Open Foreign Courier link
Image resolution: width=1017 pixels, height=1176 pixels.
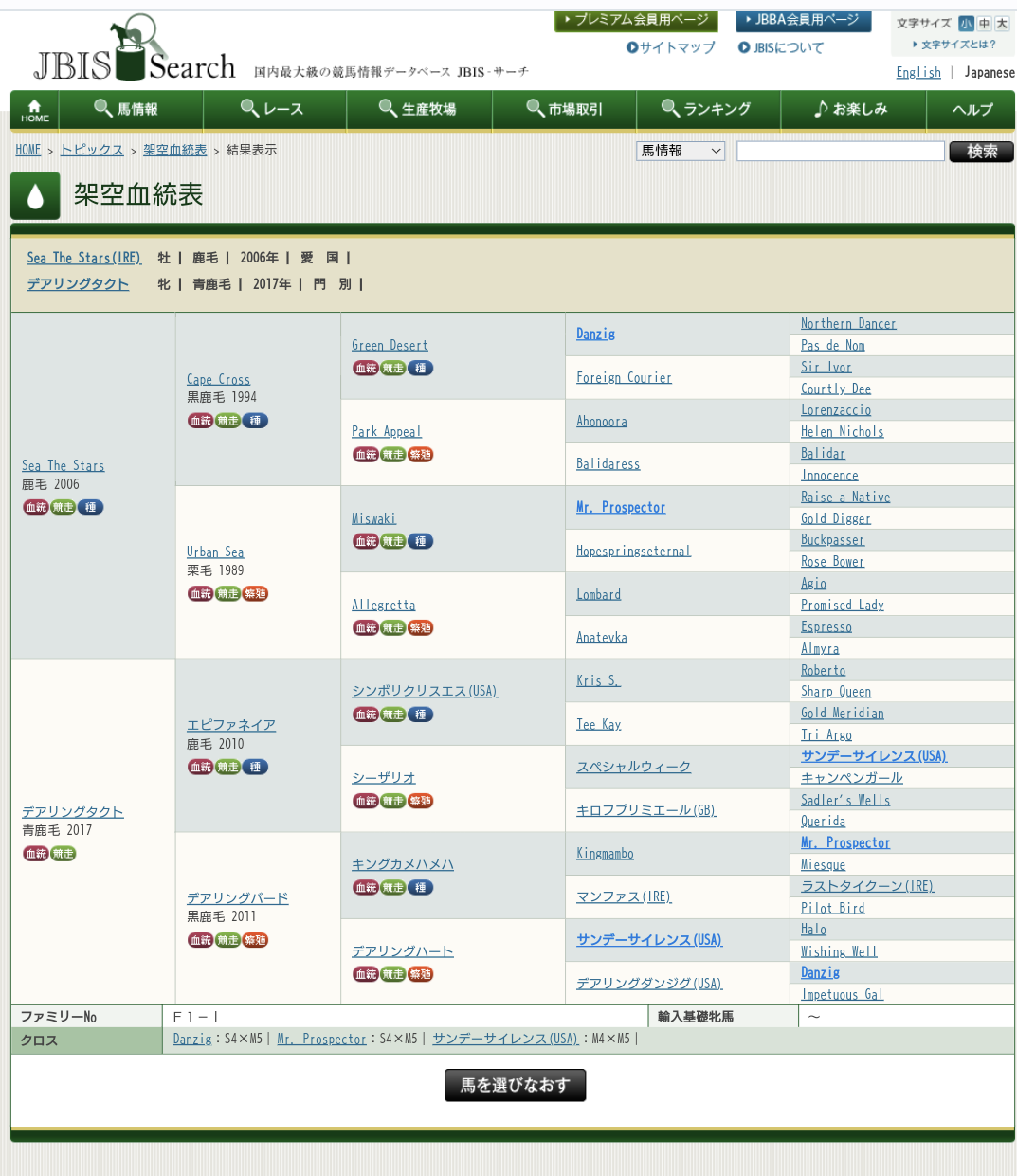(x=624, y=377)
